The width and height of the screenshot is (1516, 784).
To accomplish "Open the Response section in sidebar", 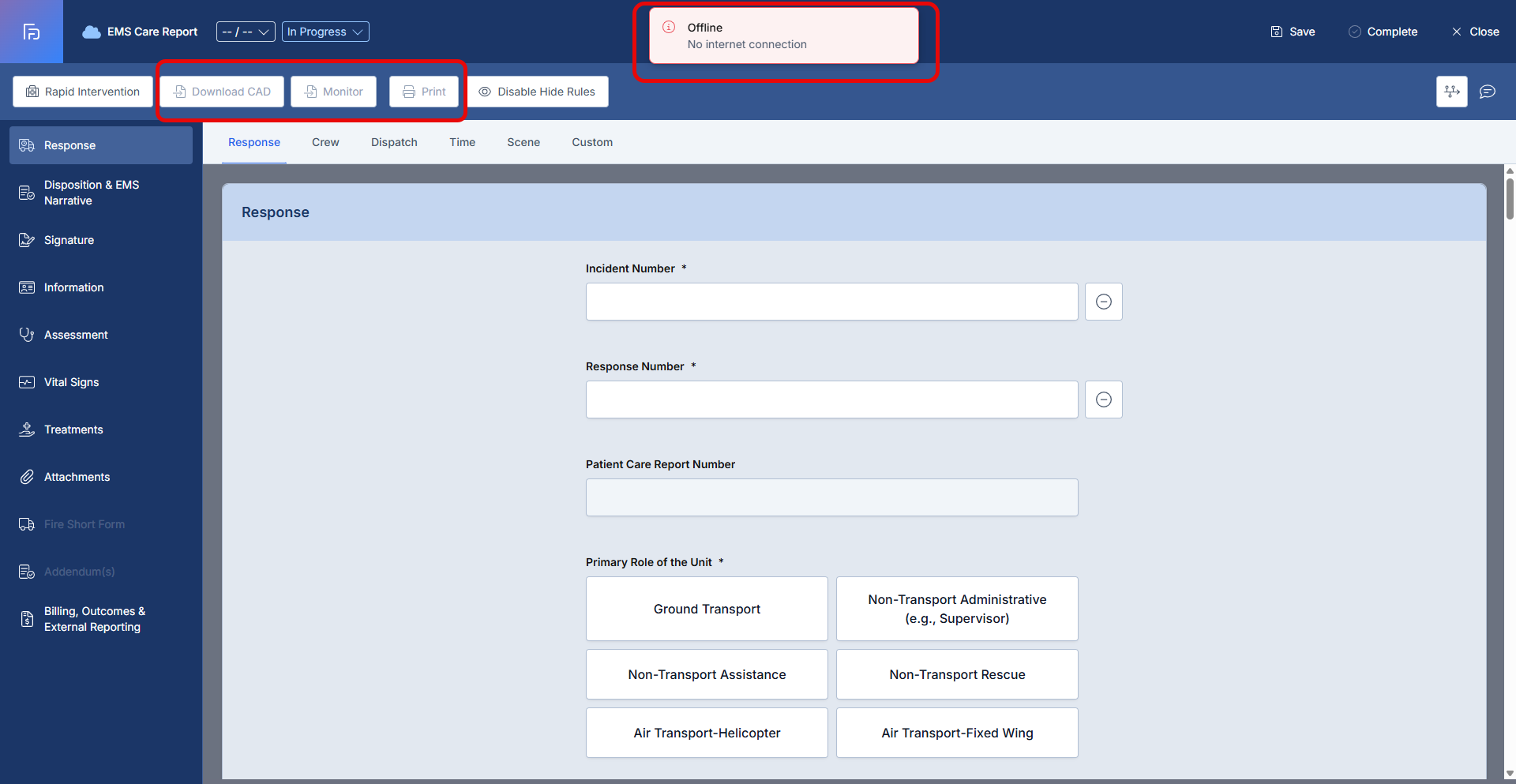I will (101, 145).
